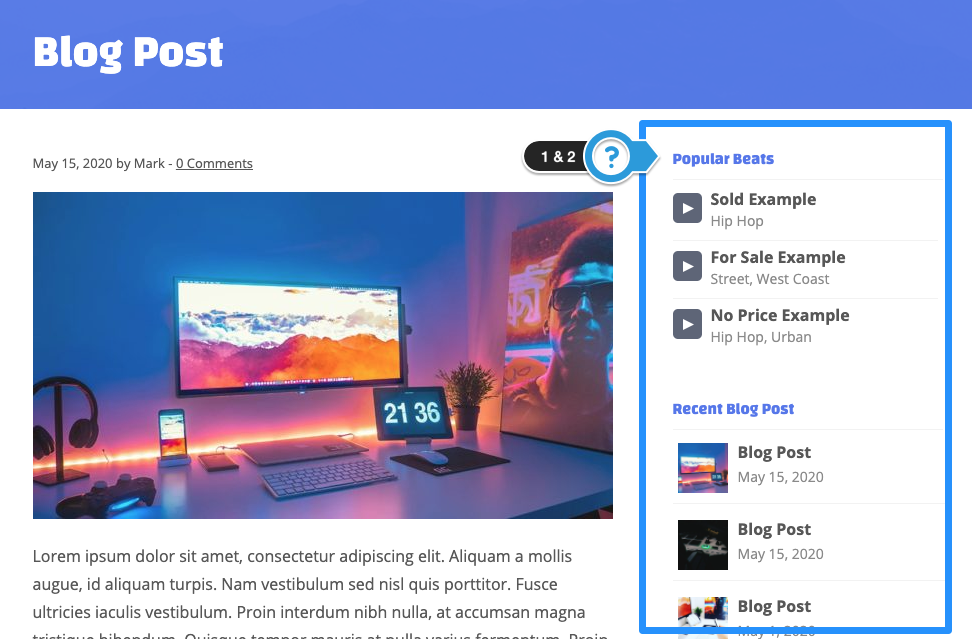Click the Popular Beats widget heading
The image size is (972, 639).
pos(723,159)
